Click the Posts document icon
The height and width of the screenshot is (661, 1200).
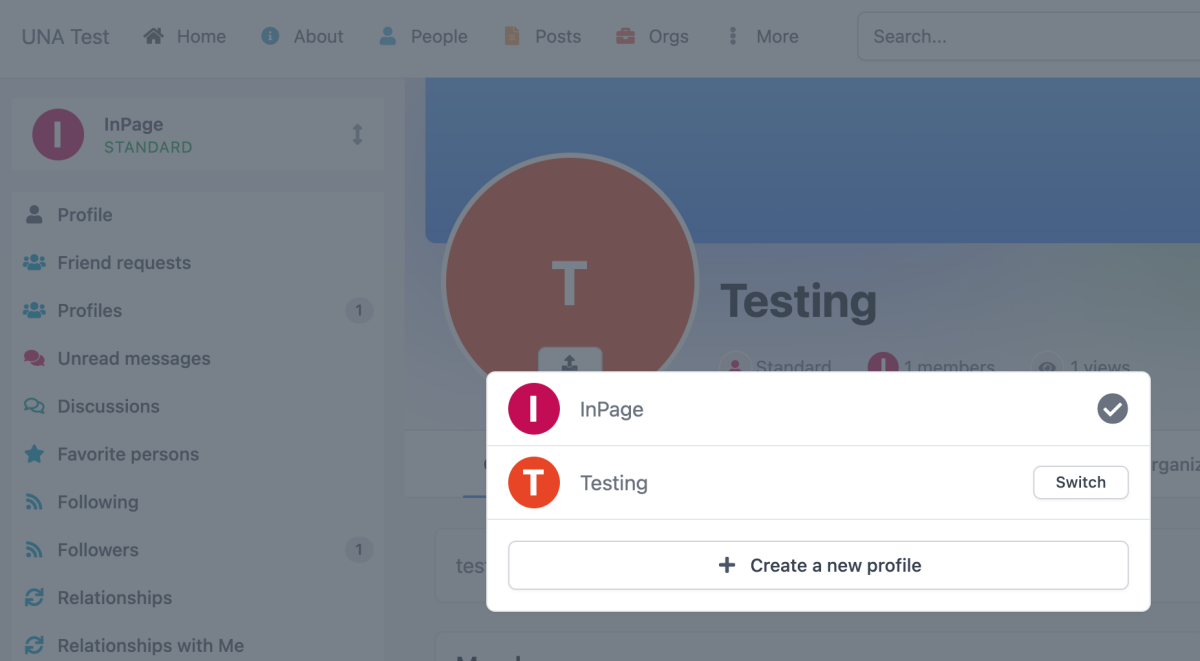click(x=512, y=36)
